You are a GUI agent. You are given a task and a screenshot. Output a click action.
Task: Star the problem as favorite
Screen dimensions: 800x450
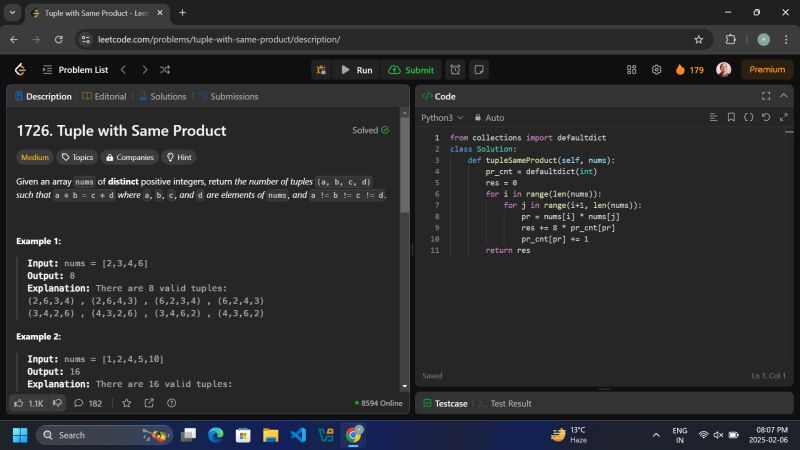click(127, 403)
